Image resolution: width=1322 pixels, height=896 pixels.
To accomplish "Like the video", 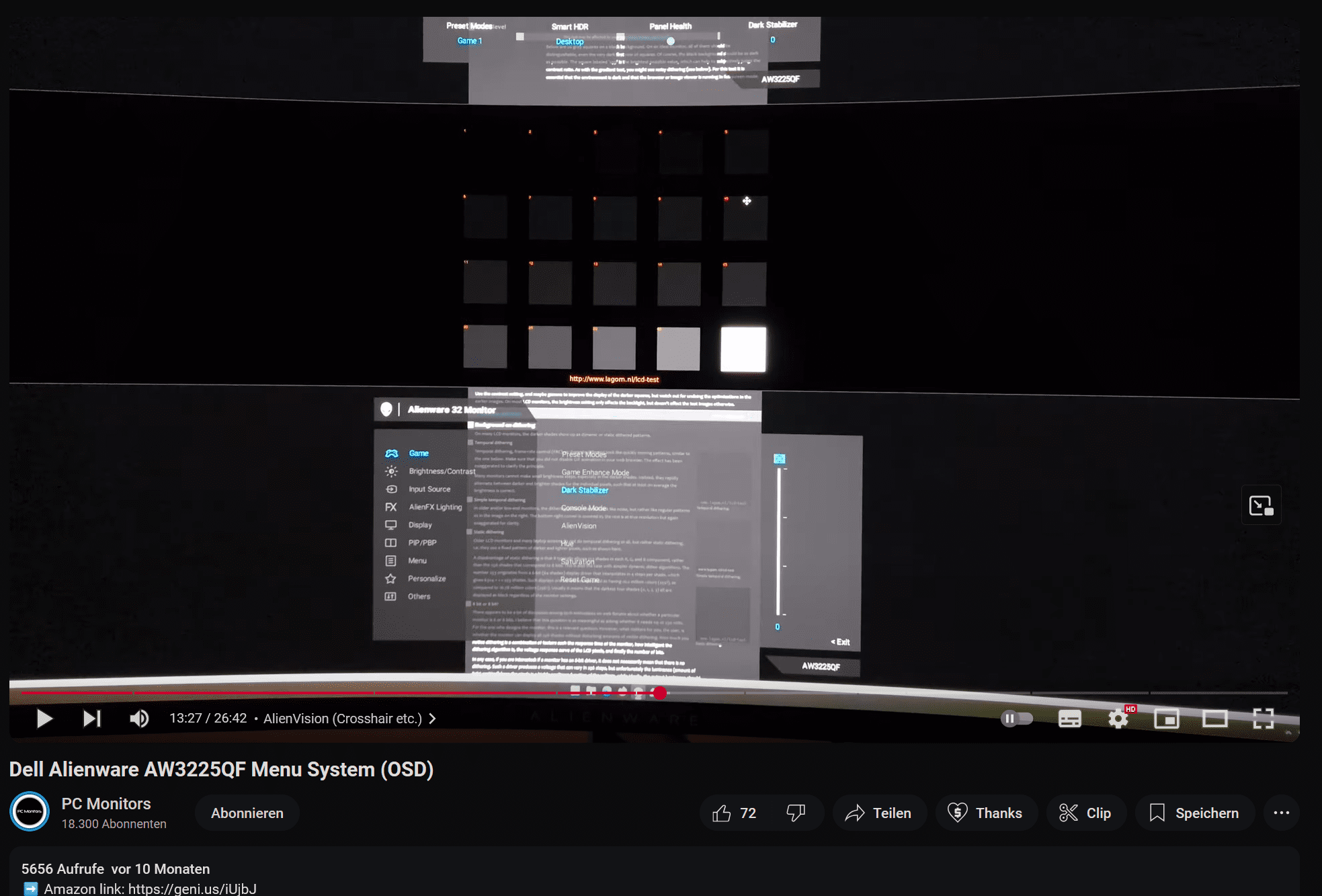I will [x=735, y=813].
